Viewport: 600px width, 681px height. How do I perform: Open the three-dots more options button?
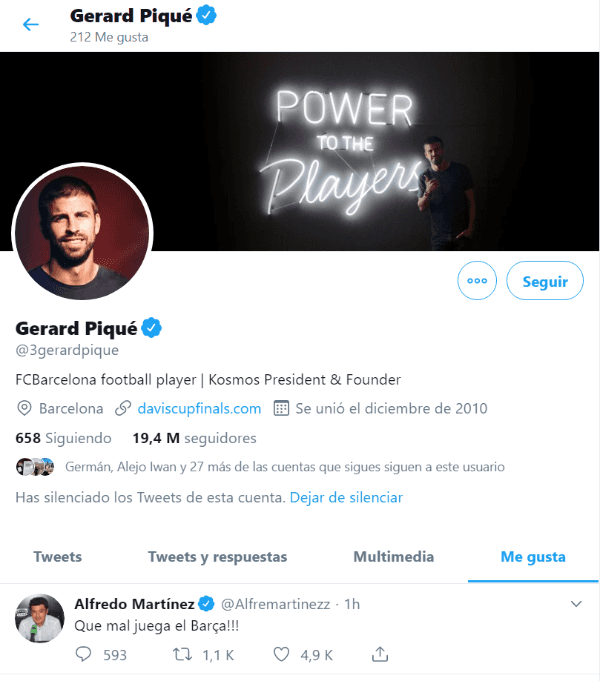point(477,281)
